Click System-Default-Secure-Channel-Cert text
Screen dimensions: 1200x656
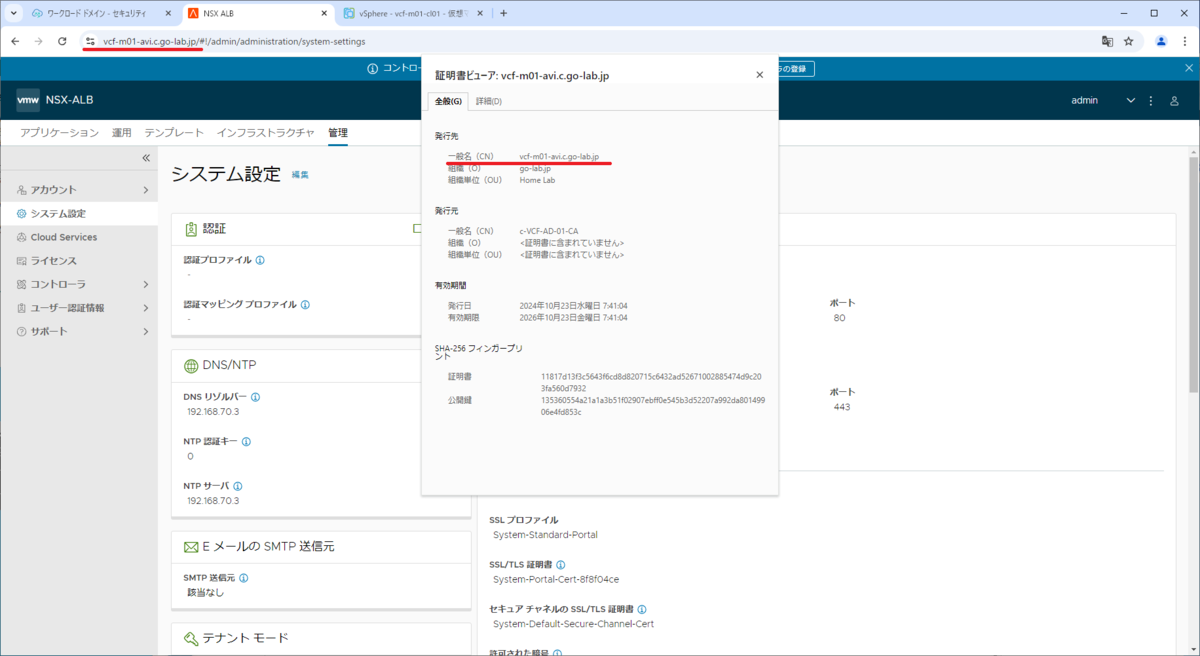573,624
